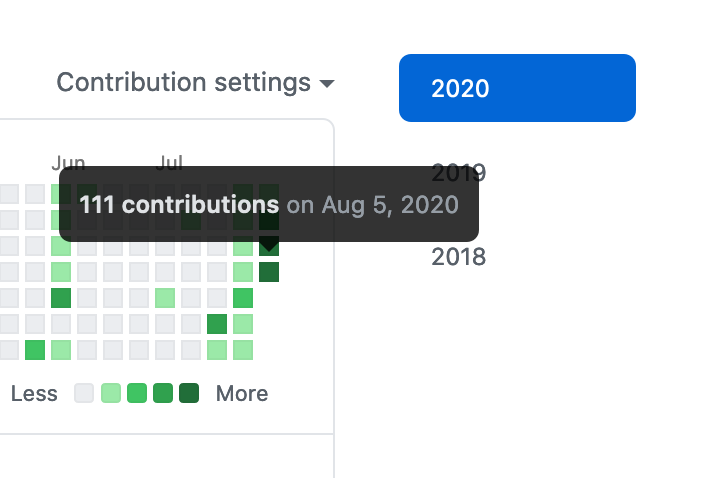Screen dimensions: 704x478
Task: Select the medium green cell left of June in bottom row
Action: click(35, 350)
